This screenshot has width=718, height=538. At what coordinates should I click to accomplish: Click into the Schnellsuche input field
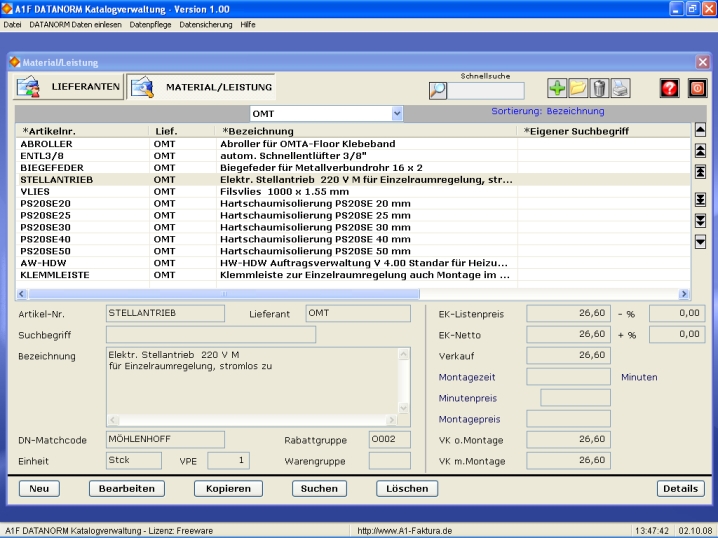point(486,91)
